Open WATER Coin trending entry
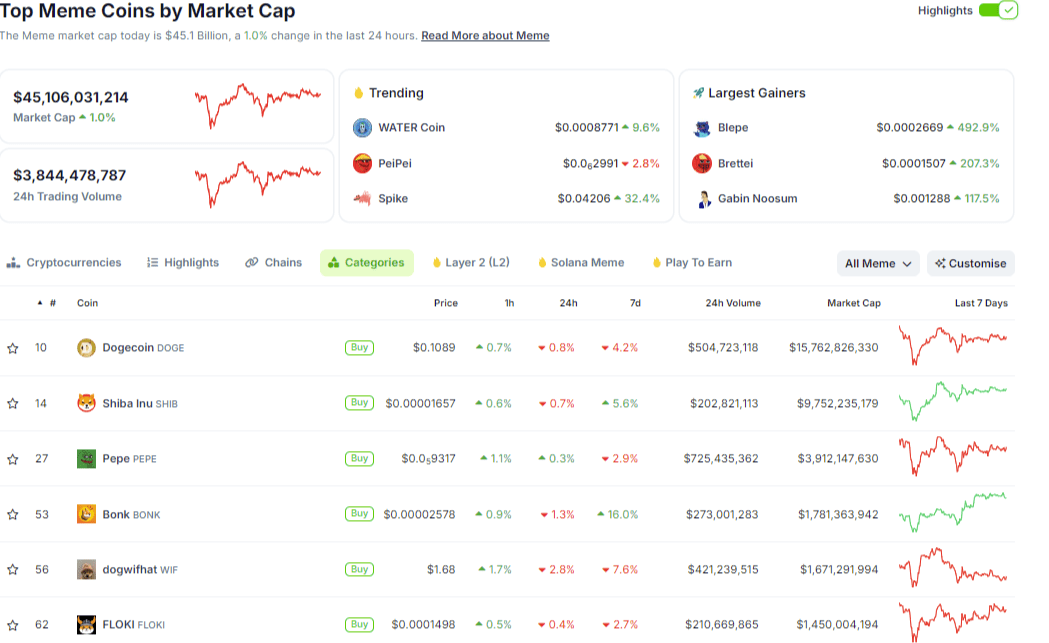Image resolution: width=1049 pixels, height=643 pixels. pyautogui.click(x=411, y=127)
